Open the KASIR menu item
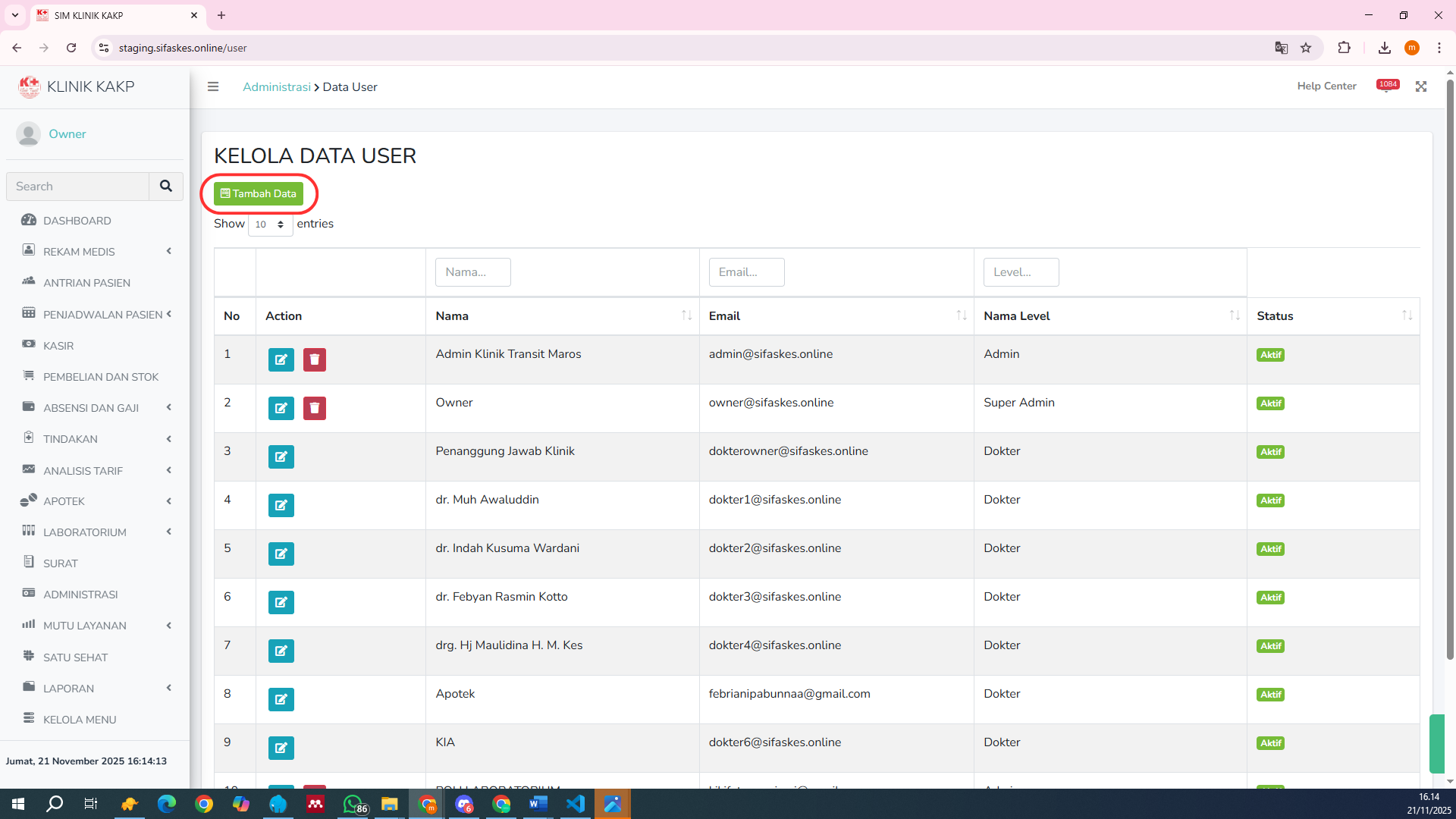1456x819 pixels. click(x=58, y=346)
